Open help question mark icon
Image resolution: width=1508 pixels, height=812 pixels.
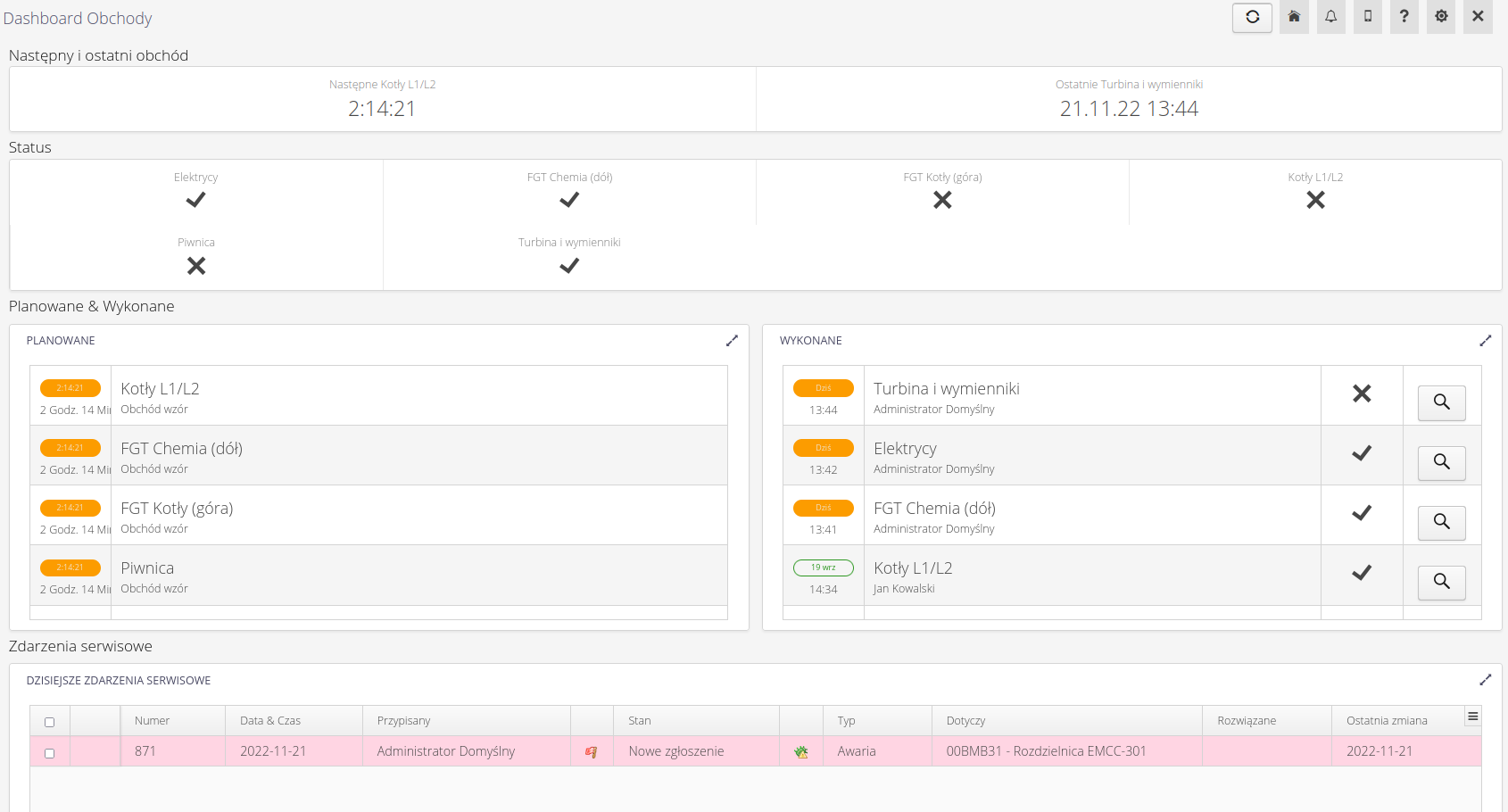[x=1404, y=17]
